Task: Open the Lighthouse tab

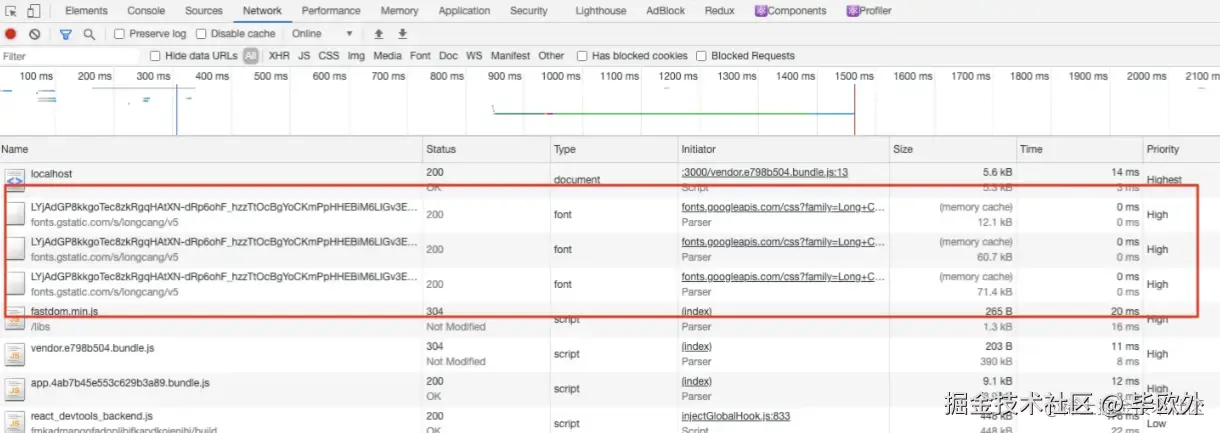Action: [x=601, y=11]
